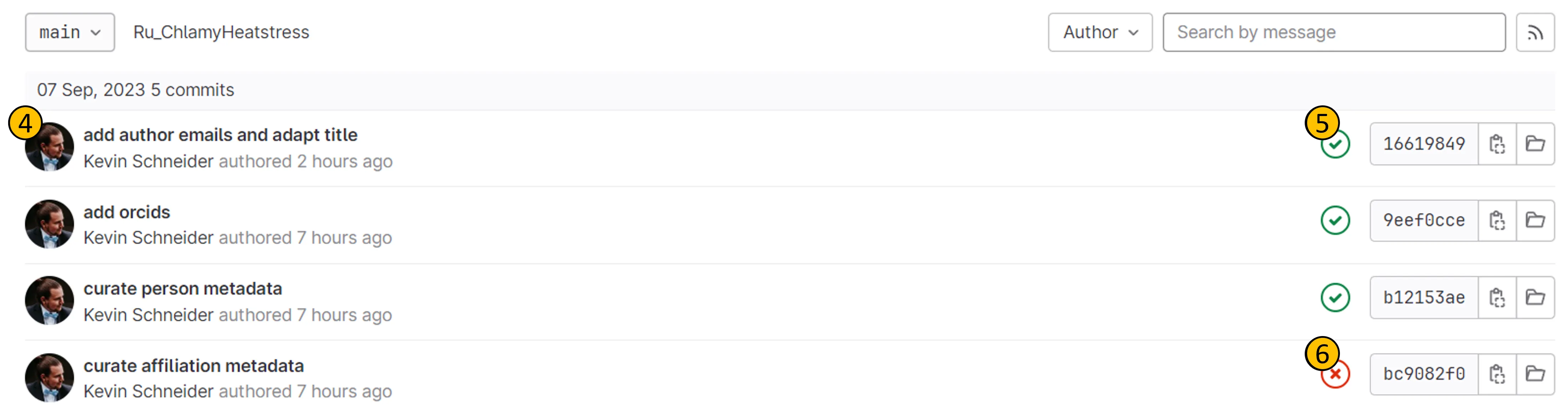Image resolution: width=1568 pixels, height=414 pixels.
Task: Open the main branch dropdown
Action: pos(69,32)
